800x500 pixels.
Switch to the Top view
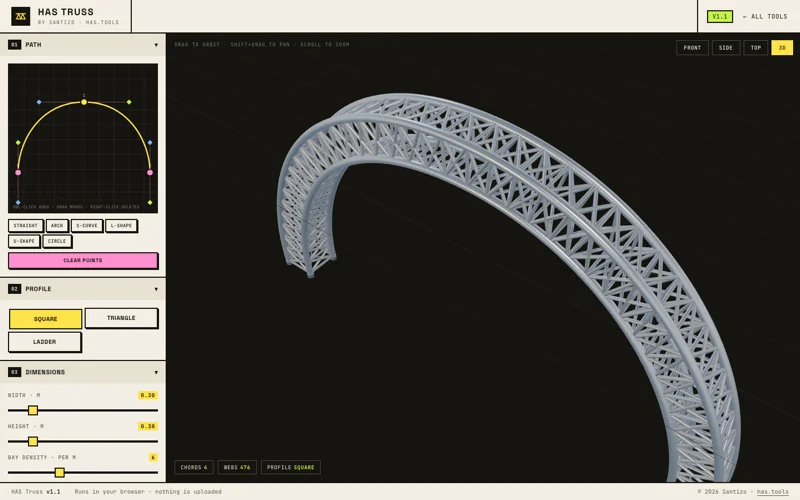[x=756, y=48]
